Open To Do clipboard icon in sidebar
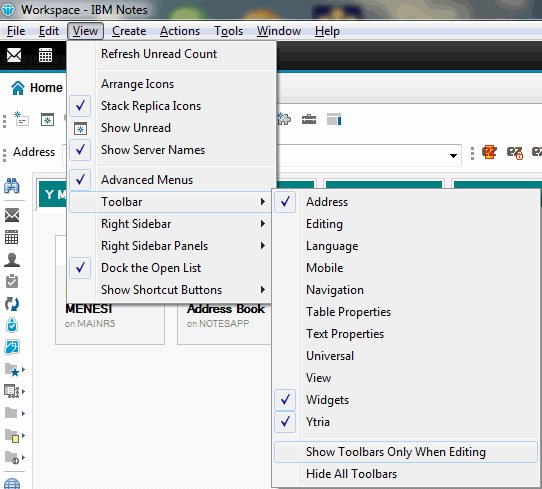Screen dimensions: 542x489 coord(12,281)
